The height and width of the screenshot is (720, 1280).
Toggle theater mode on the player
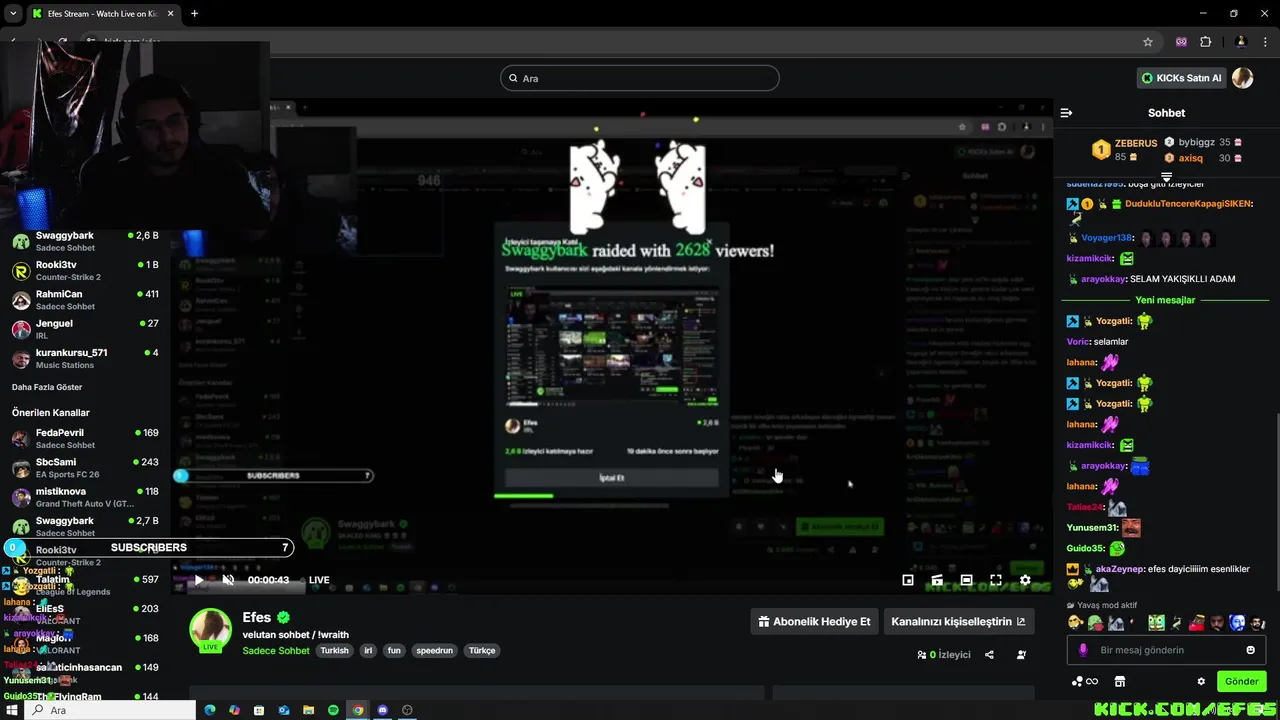(x=966, y=580)
